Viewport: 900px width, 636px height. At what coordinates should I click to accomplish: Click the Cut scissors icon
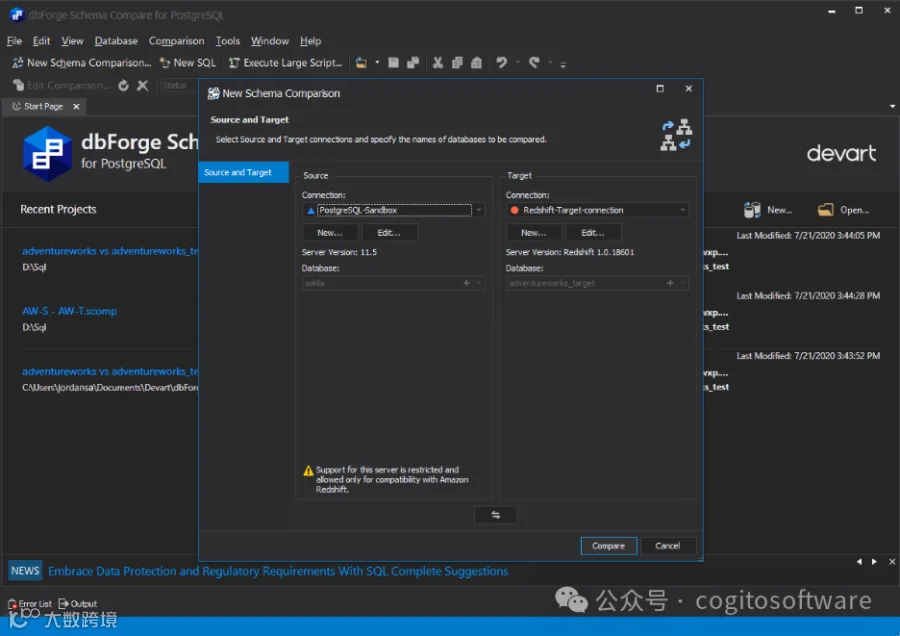438,63
